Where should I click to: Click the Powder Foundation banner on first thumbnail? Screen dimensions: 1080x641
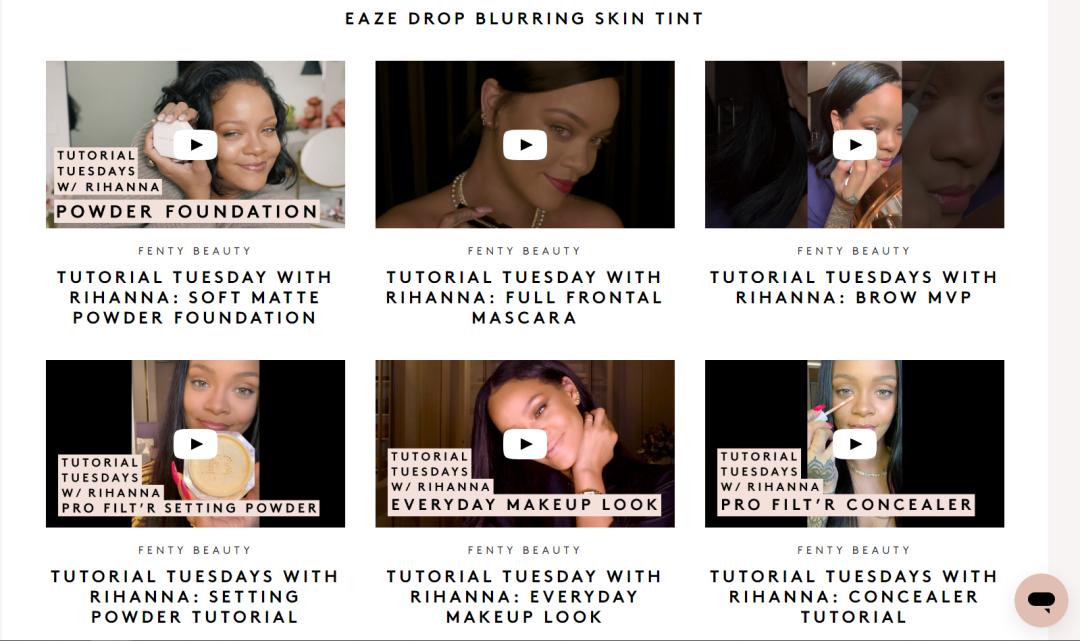point(187,211)
